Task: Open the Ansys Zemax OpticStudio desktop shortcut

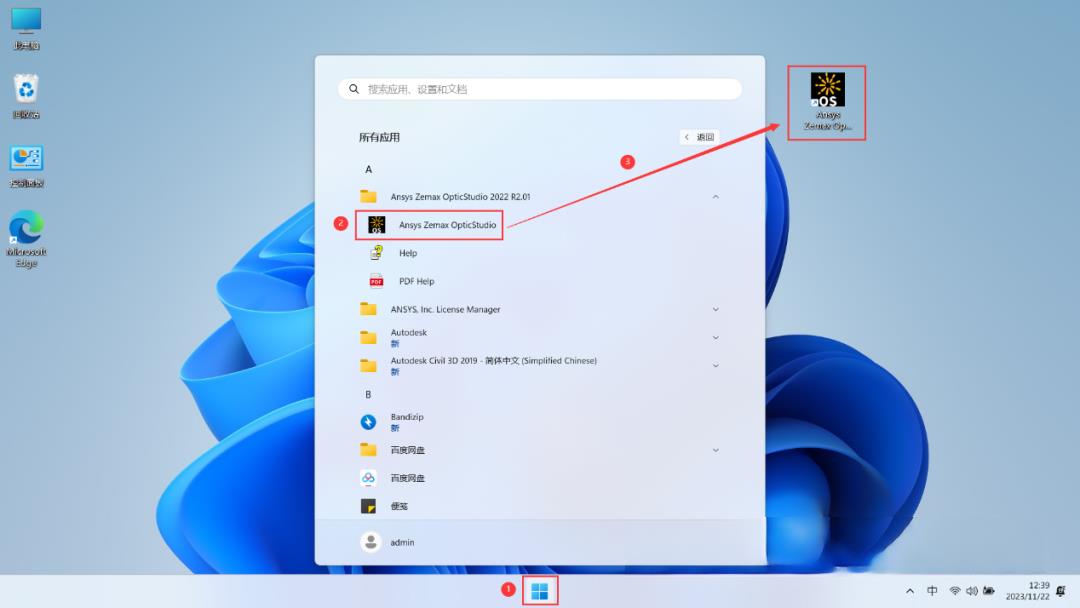Action: pyautogui.click(x=827, y=102)
